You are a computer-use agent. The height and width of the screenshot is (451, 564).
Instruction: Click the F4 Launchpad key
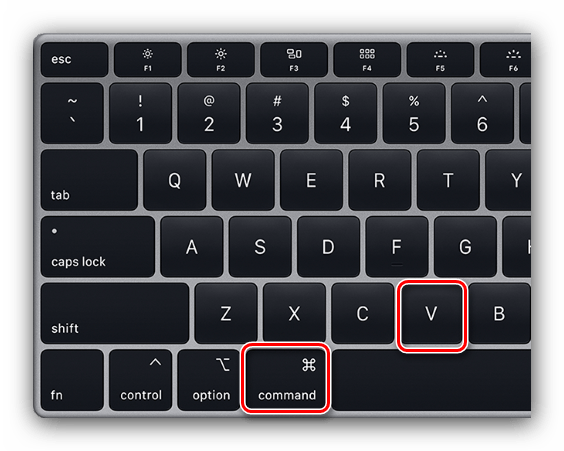367,59
